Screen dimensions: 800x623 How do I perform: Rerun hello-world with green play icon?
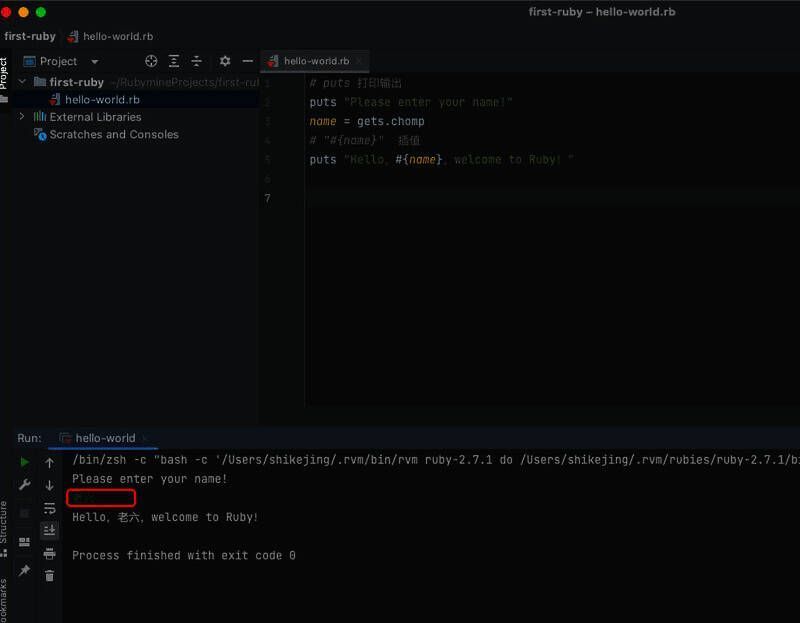tap(25, 462)
